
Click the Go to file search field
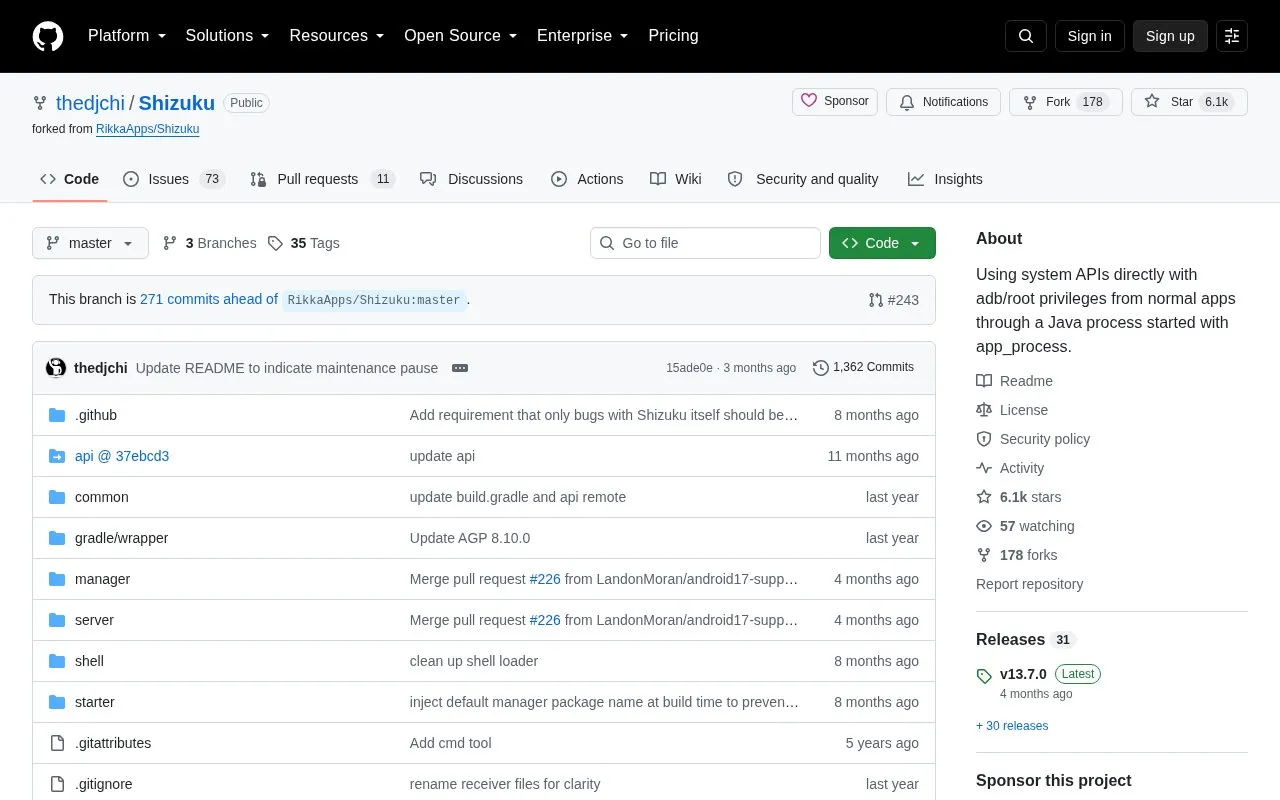705,243
